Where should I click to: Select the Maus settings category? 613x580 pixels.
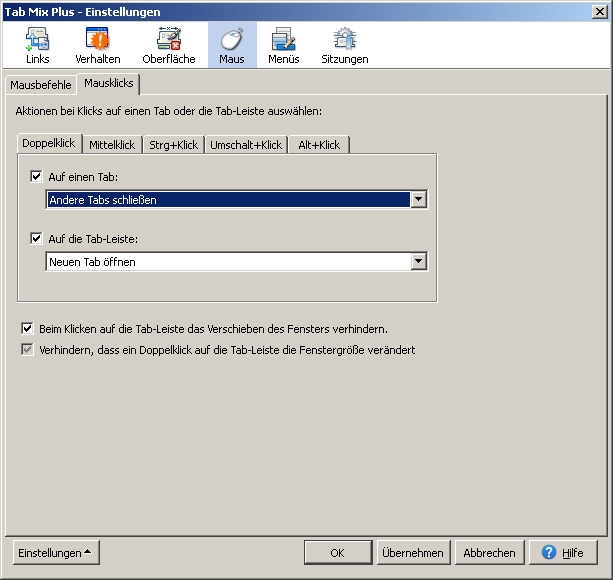click(x=232, y=45)
